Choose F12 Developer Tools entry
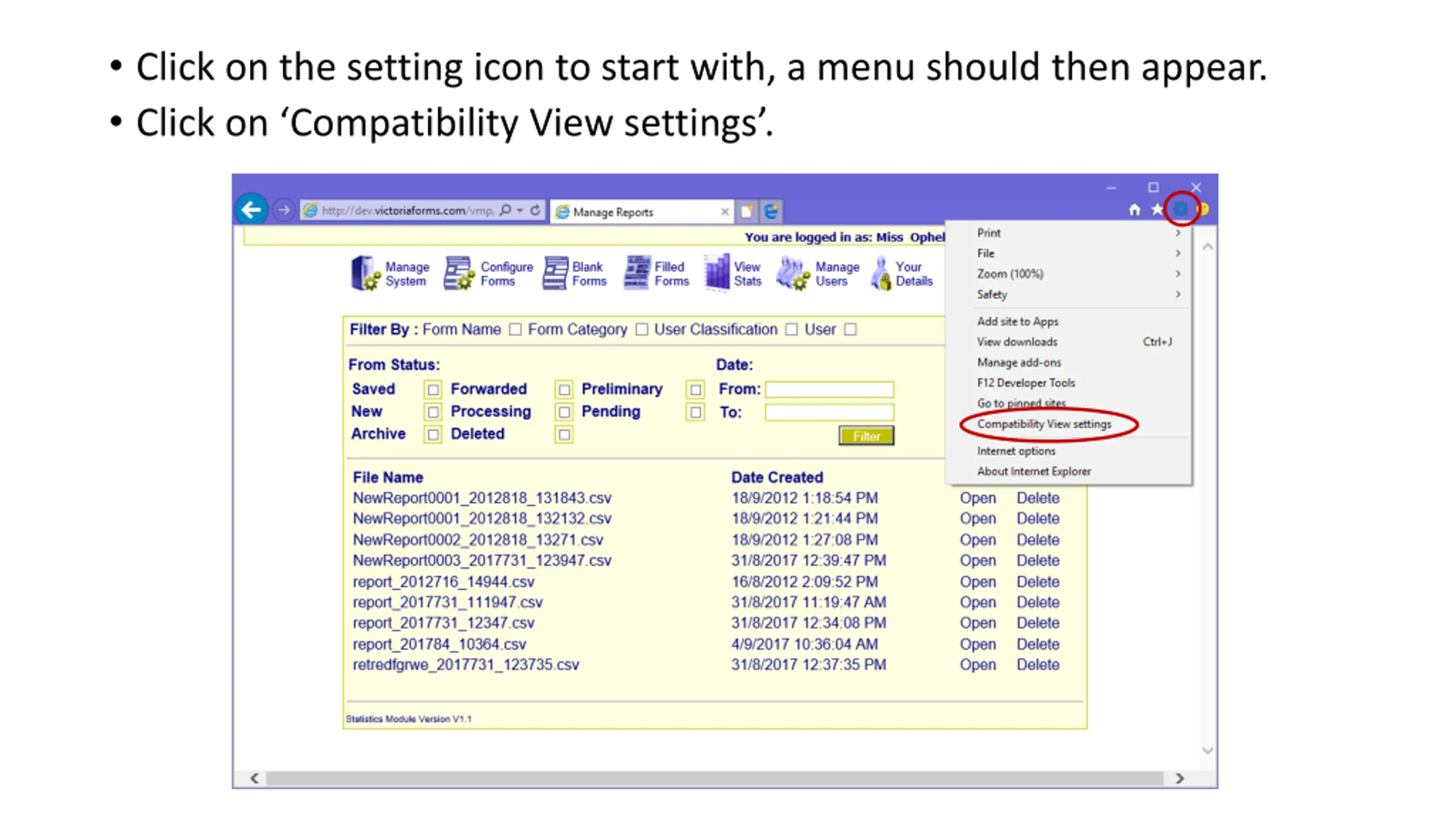The image size is (1456, 819). coord(1069,383)
